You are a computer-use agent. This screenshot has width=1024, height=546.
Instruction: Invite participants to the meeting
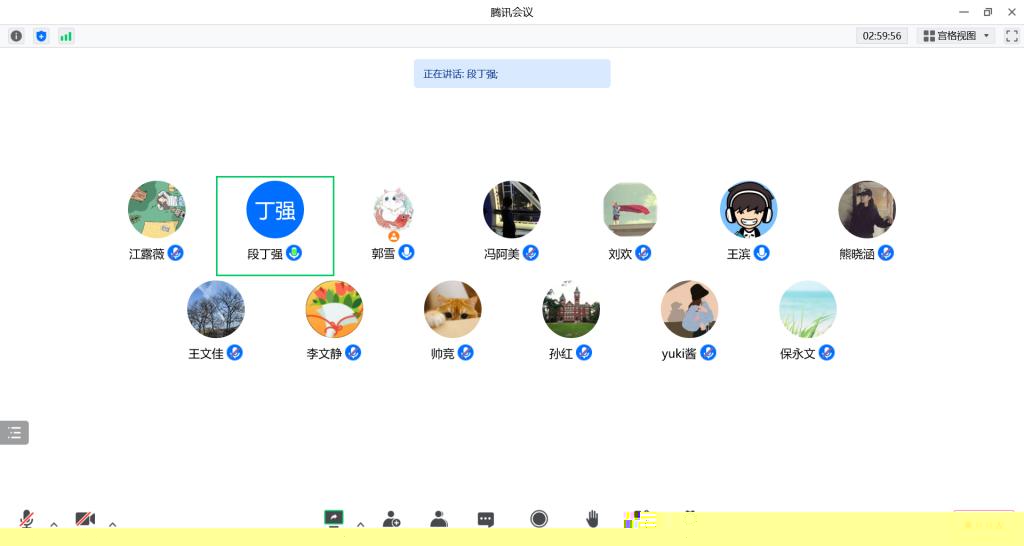coord(392,519)
